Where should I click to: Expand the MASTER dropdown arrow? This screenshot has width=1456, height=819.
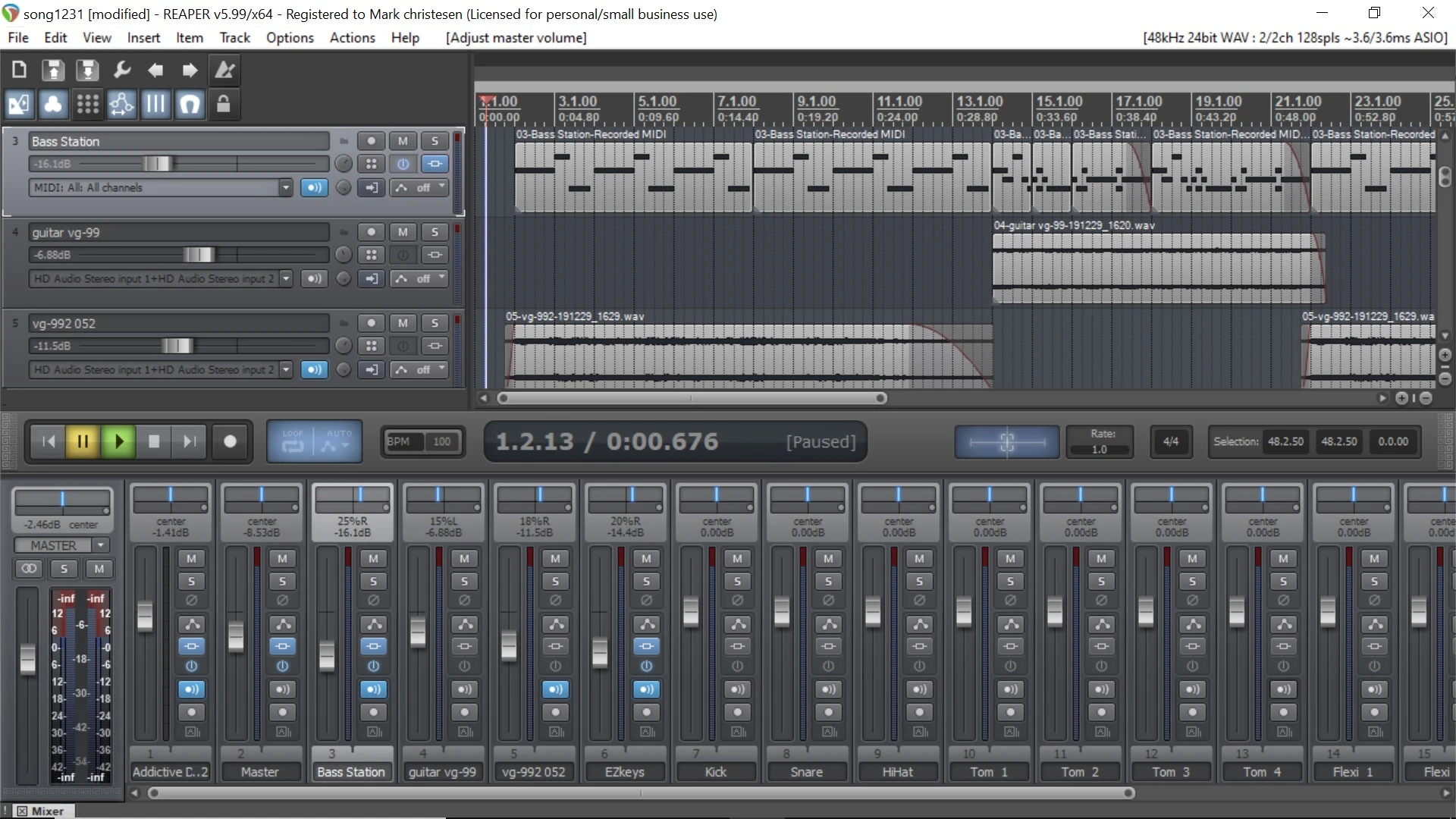100,545
